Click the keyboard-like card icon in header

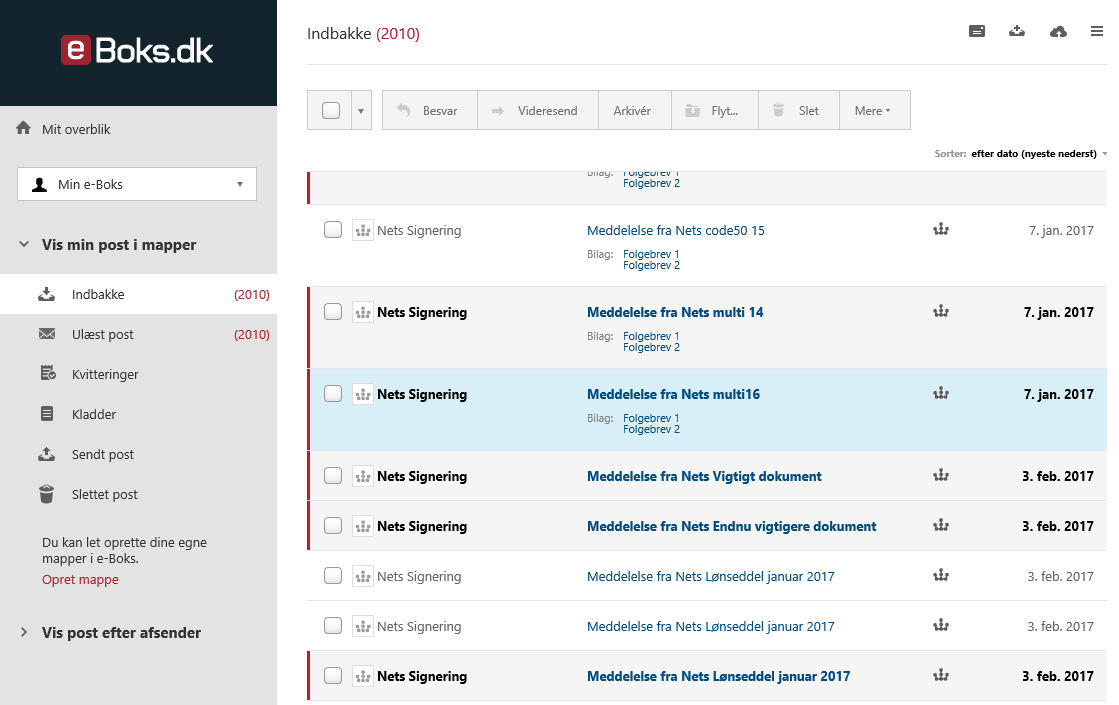pyautogui.click(x=977, y=31)
